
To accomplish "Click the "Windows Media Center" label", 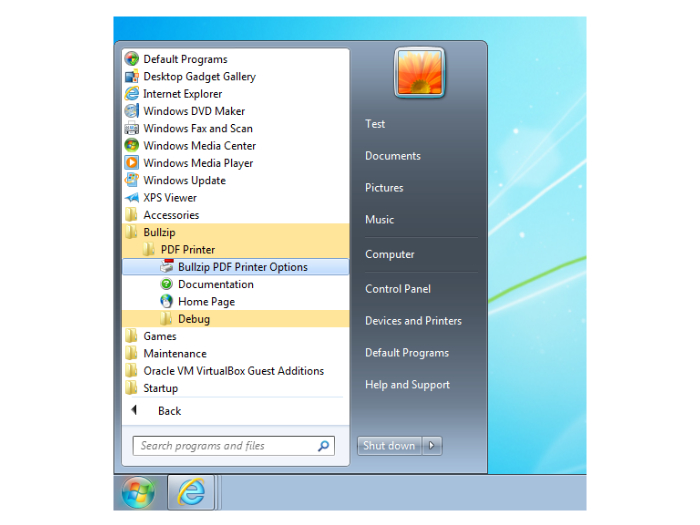I will [200, 146].
